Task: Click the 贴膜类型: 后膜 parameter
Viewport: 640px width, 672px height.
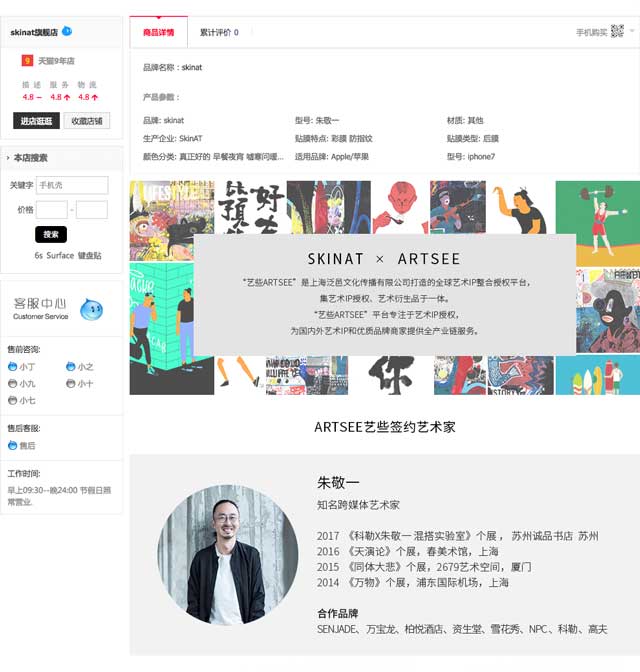Action: [473, 138]
